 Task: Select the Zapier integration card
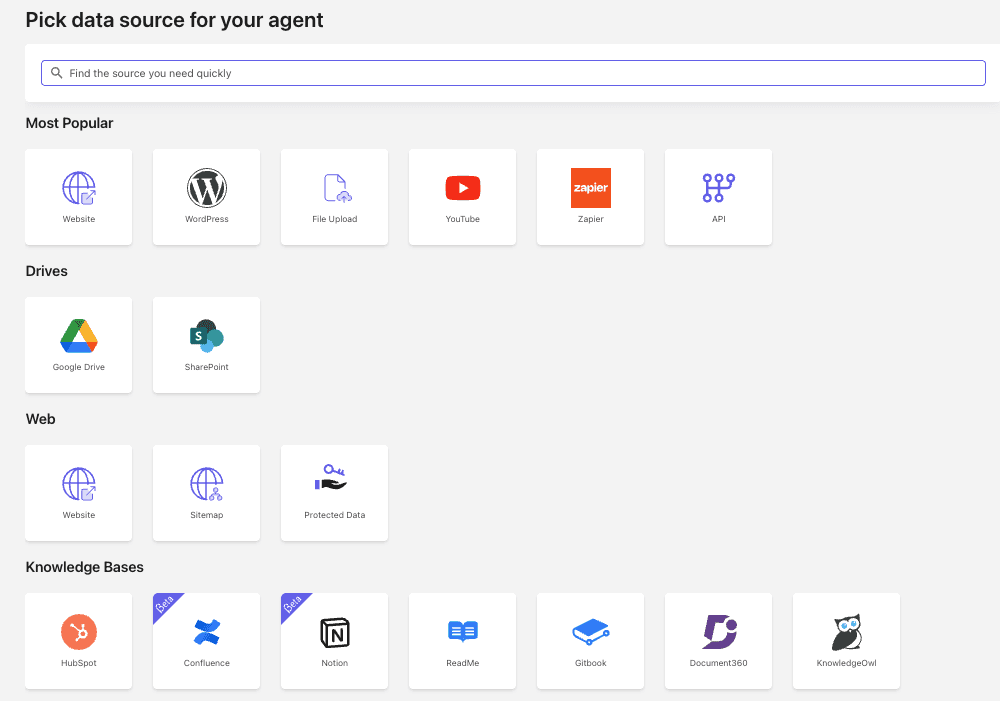tap(591, 197)
